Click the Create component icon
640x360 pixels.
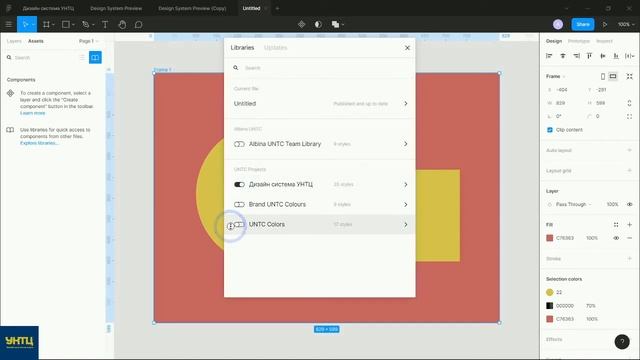pyautogui.click(x=301, y=24)
